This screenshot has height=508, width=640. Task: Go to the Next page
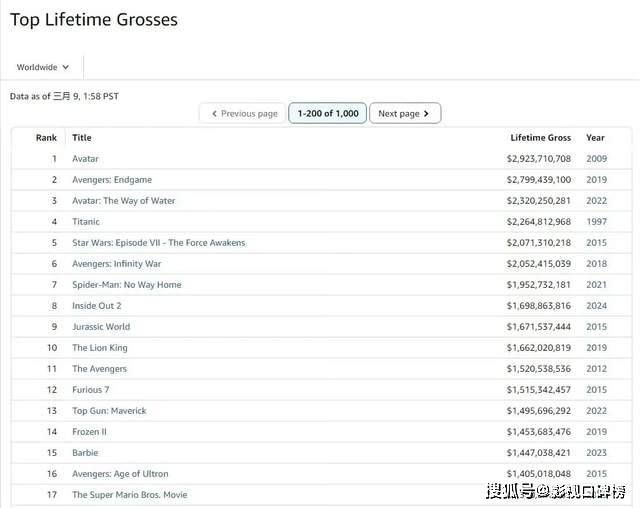point(405,113)
